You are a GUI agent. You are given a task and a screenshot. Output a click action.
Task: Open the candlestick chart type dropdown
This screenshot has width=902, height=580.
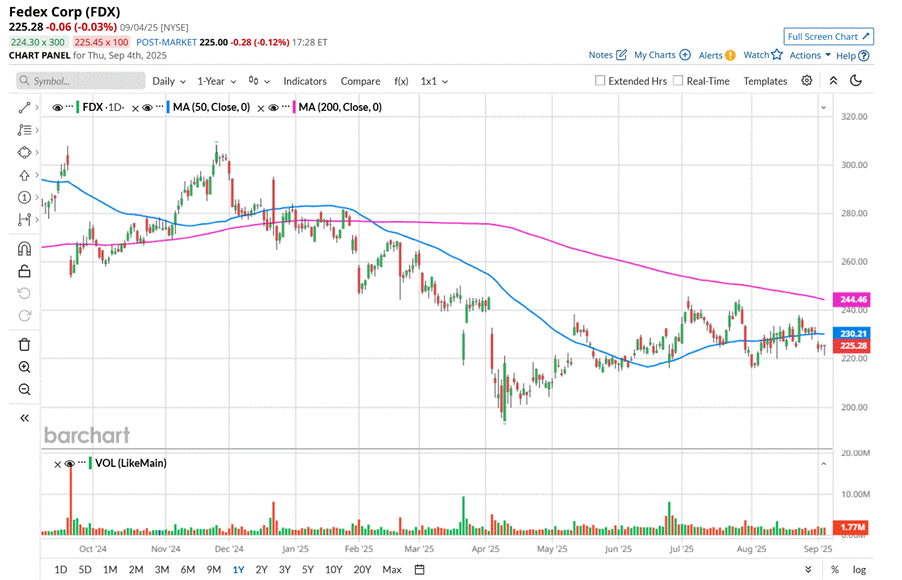click(x=259, y=81)
